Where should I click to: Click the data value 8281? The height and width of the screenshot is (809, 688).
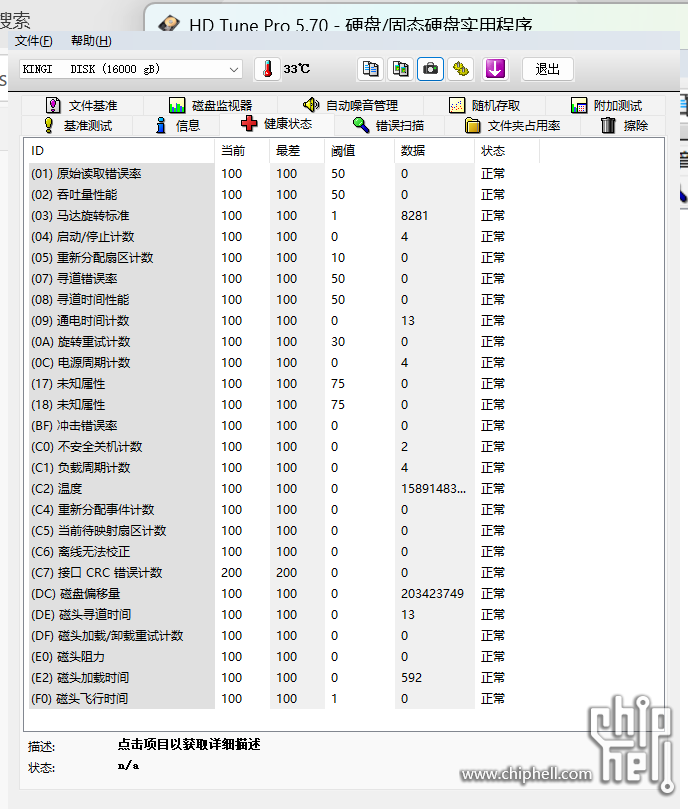(x=414, y=216)
